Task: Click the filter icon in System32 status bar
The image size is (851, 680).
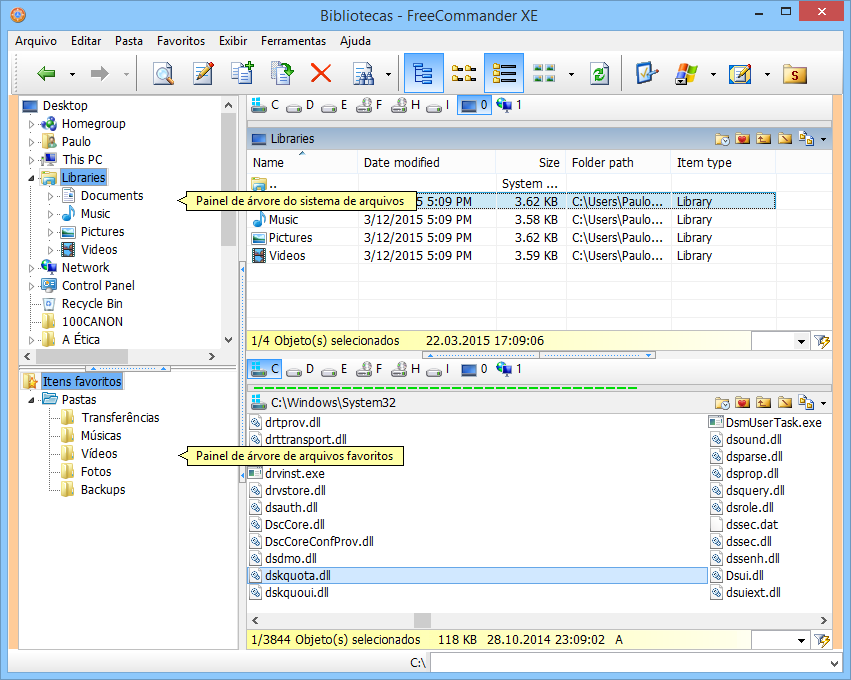Action: point(822,640)
